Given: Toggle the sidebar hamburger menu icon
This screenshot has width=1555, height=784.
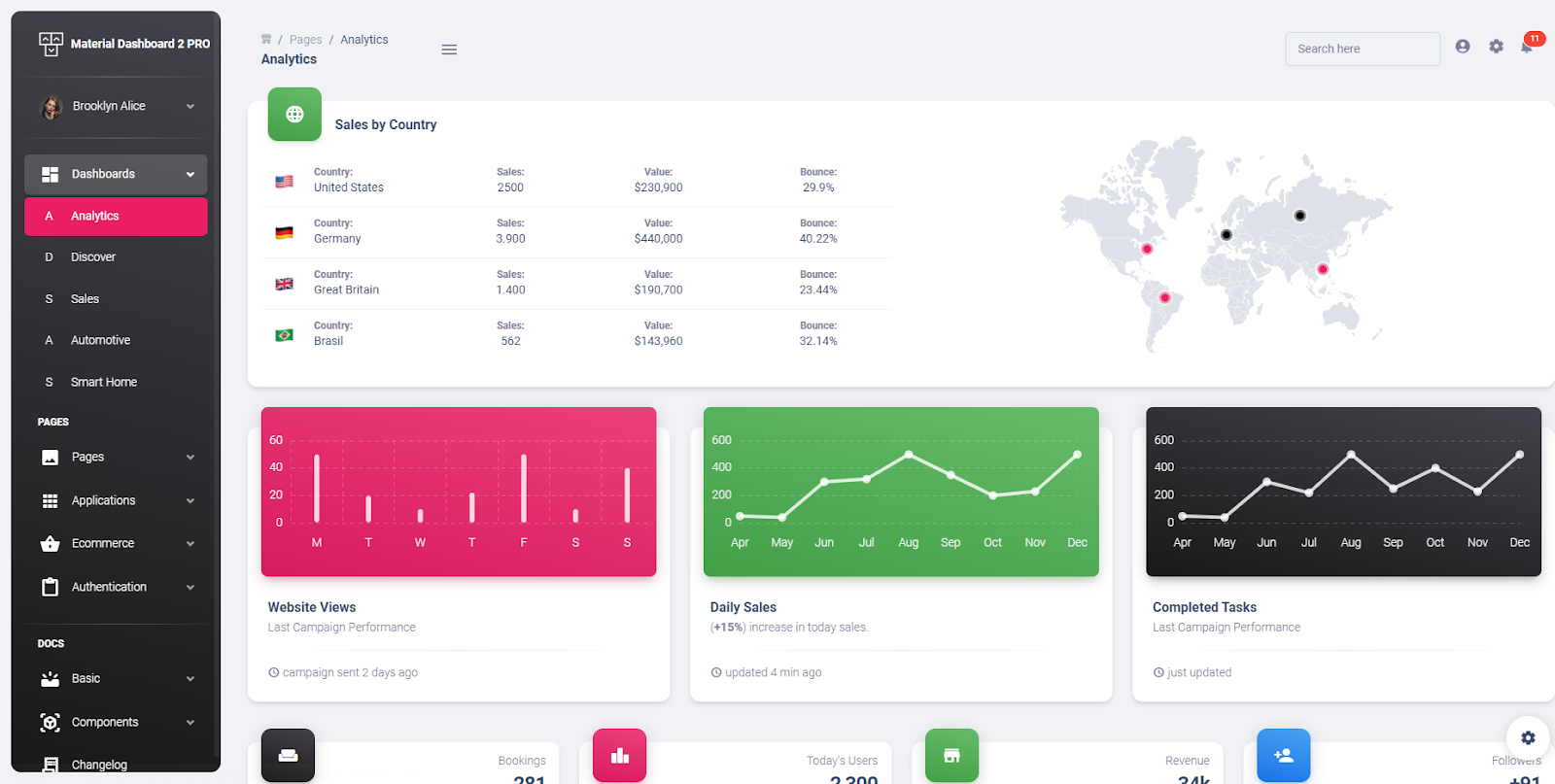Looking at the screenshot, I should pos(449,50).
